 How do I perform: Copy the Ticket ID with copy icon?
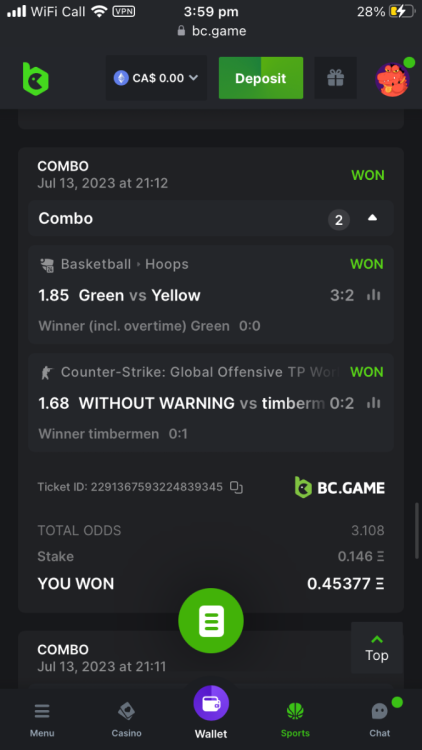point(236,487)
